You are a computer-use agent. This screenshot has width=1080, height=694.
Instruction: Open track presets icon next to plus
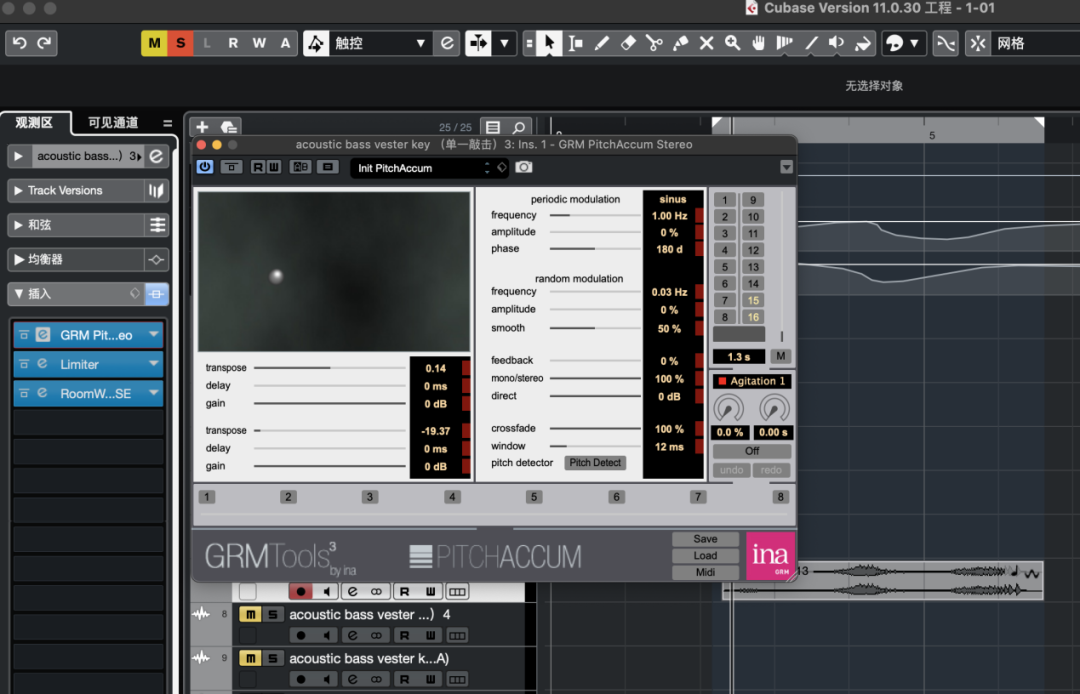[229, 127]
